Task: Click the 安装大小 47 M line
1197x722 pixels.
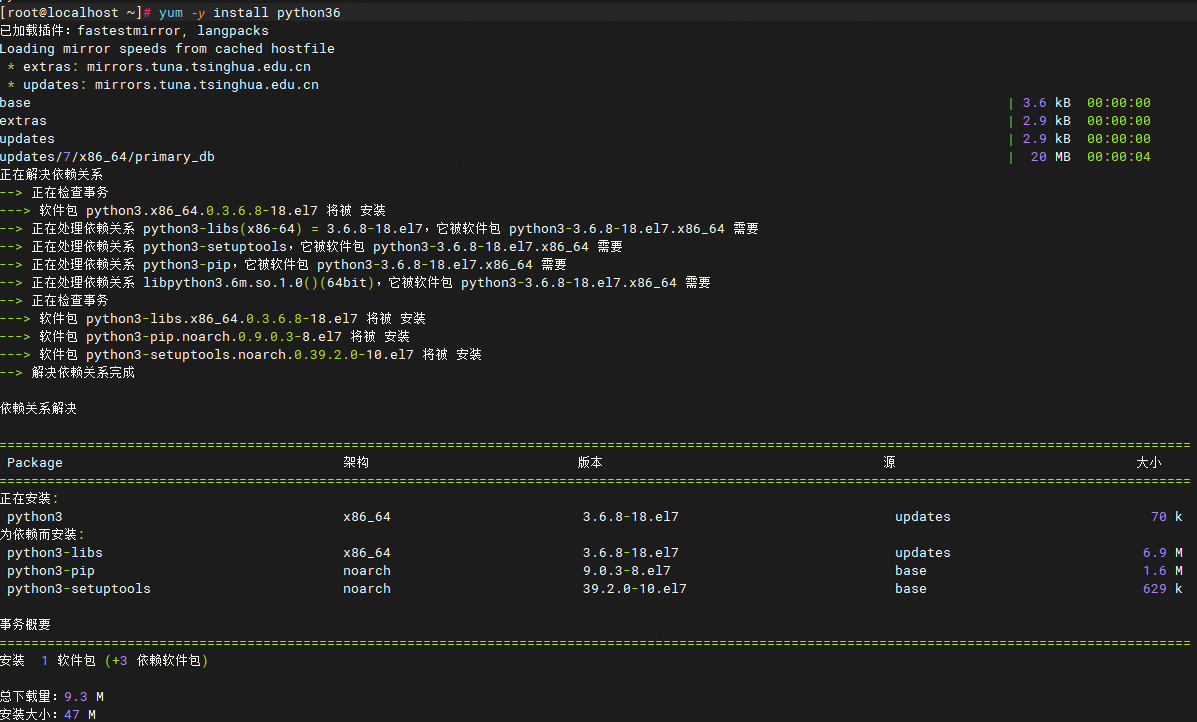Action: tap(48, 715)
